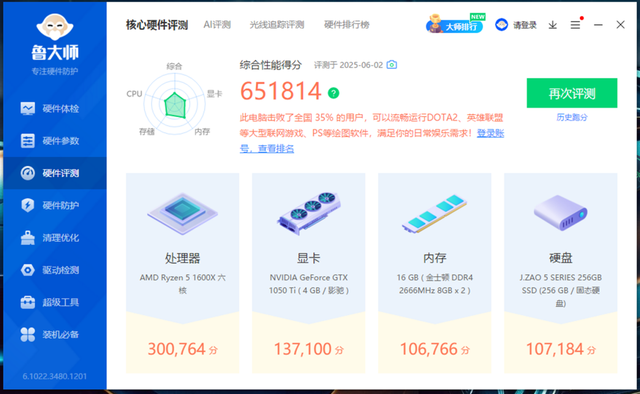640x394 pixels.
Task: Click memory score 106,766 分
Action: (435, 349)
